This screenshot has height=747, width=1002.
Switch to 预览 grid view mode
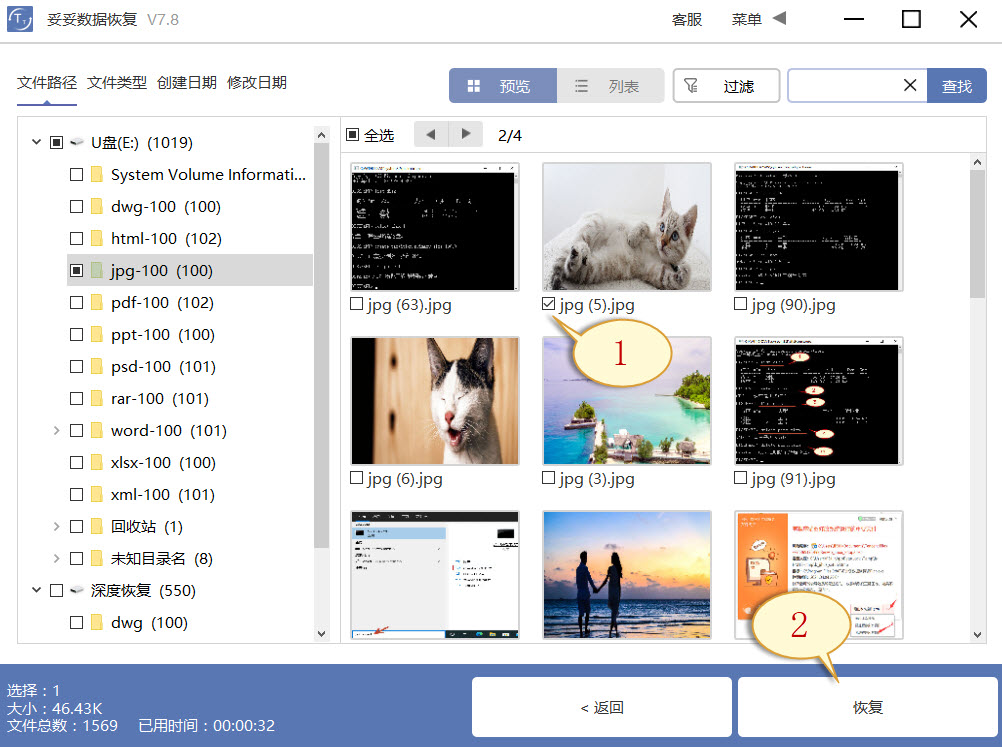coord(502,85)
